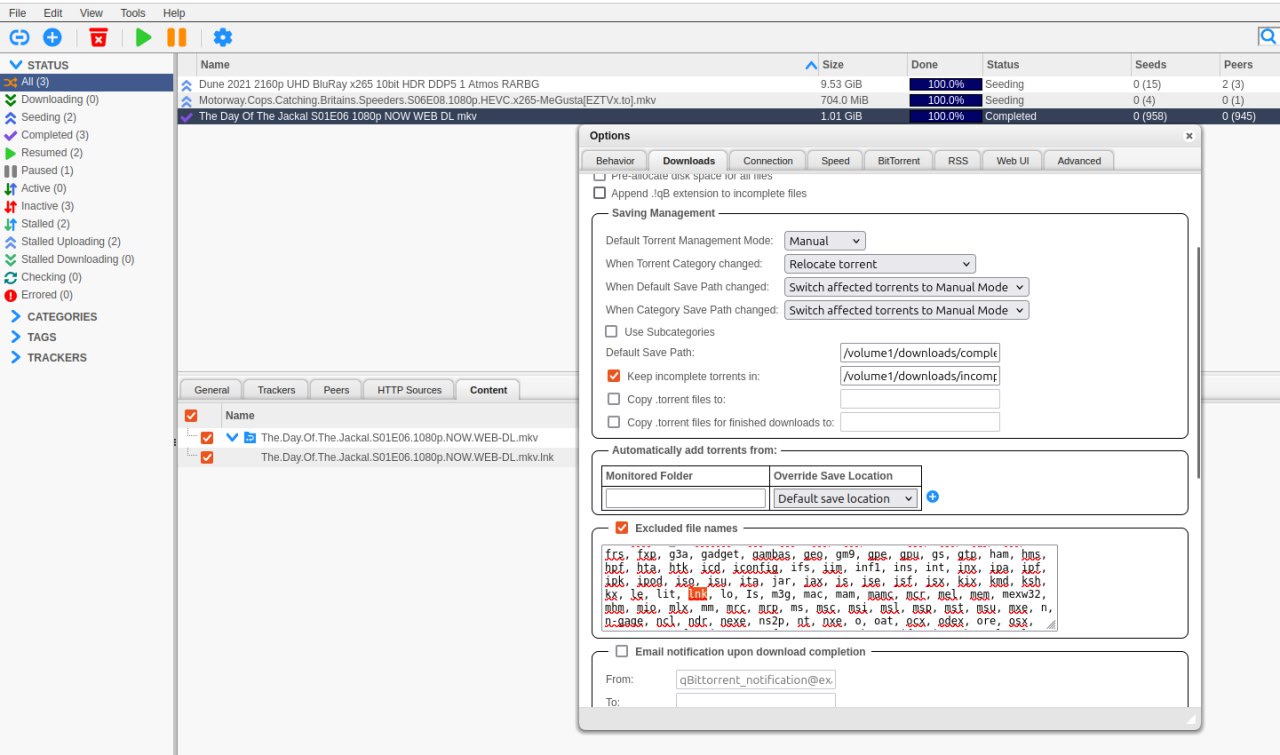Click the add torrent file plus icon

coord(52,37)
